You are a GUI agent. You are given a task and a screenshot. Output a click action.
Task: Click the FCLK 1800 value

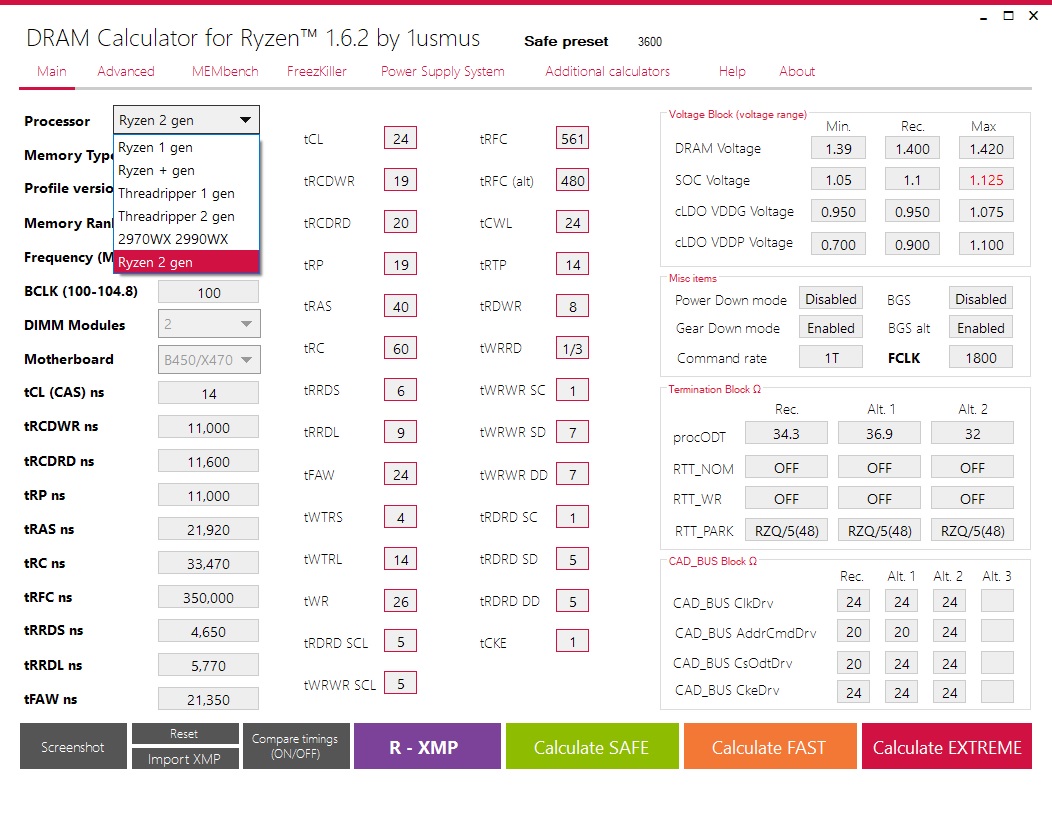[981, 357]
